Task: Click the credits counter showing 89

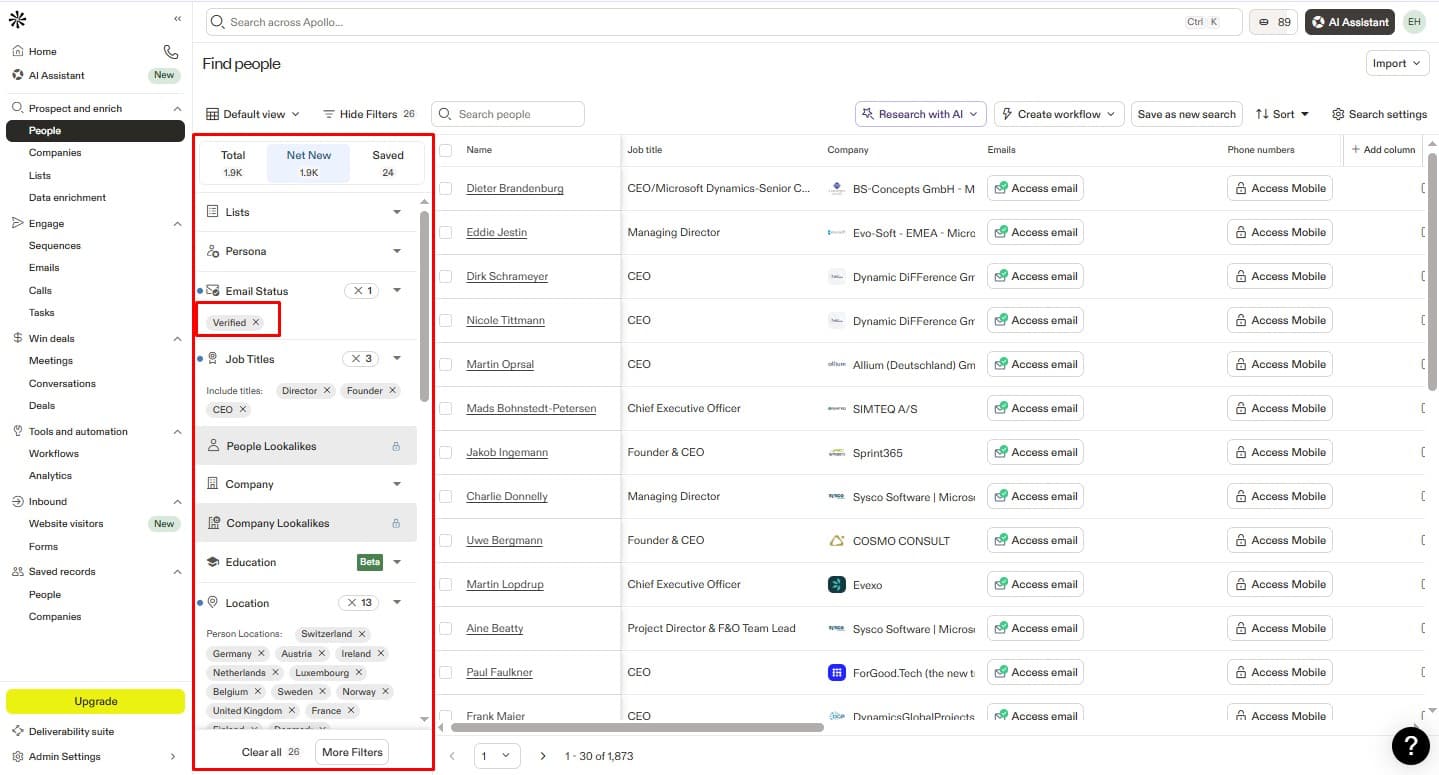Action: click(x=1273, y=22)
